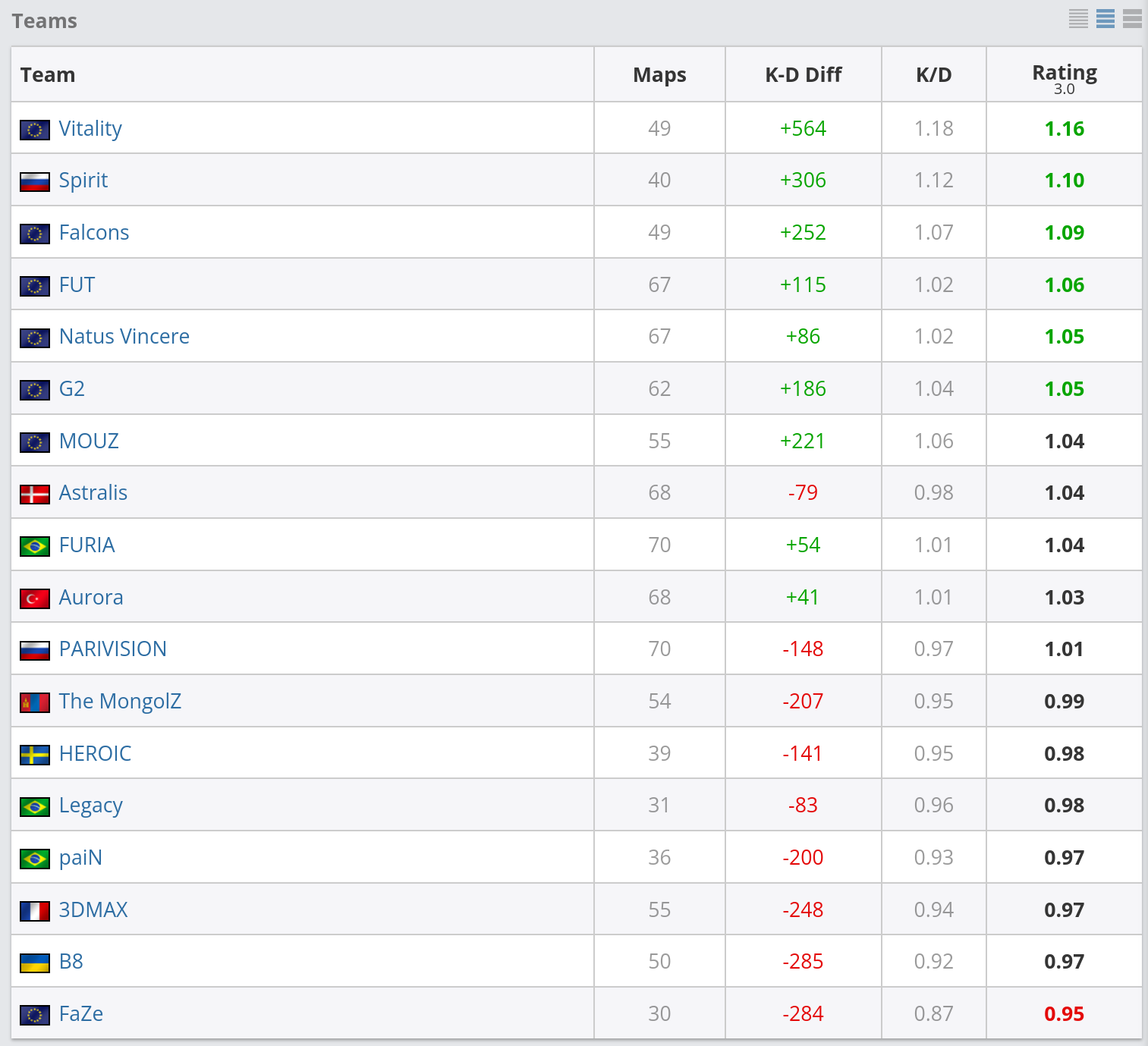This screenshot has height=1046, width=1148.
Task: Click HEROIC's 39 maps value
Action: [659, 753]
